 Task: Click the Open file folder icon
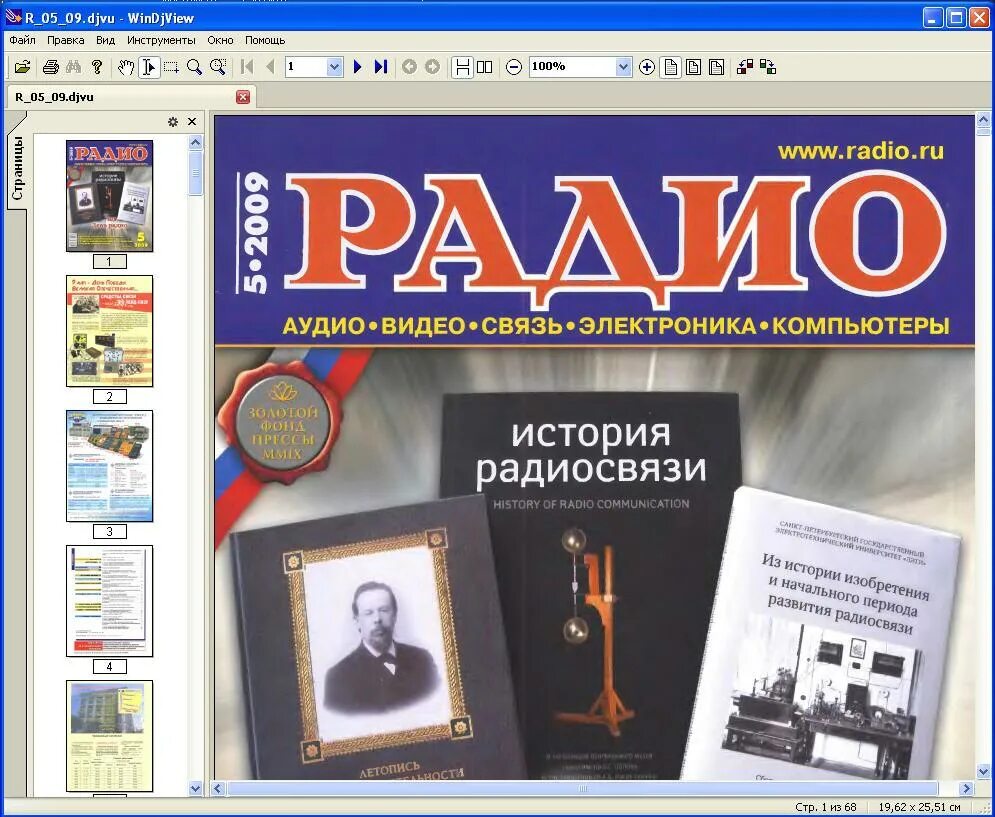click(22, 67)
